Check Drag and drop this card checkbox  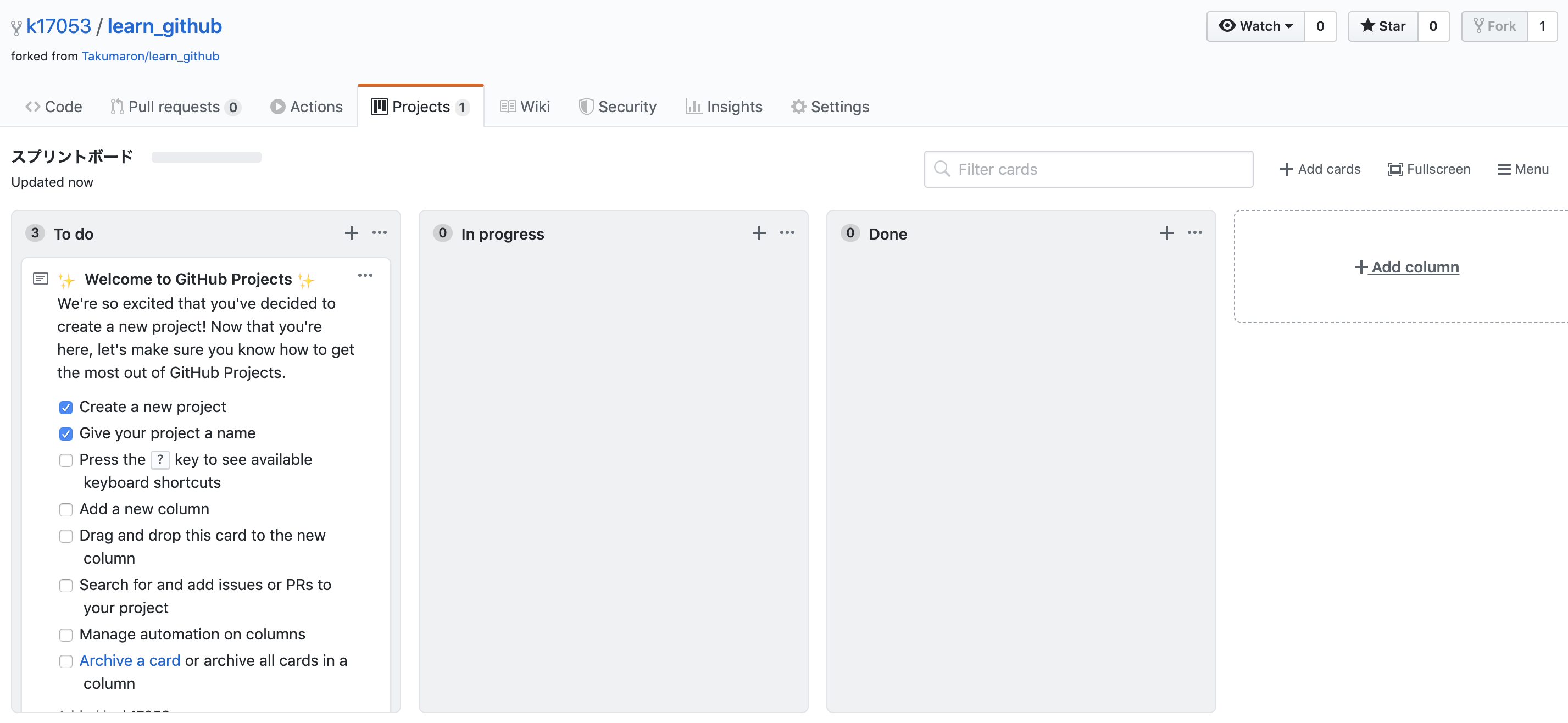[66, 536]
